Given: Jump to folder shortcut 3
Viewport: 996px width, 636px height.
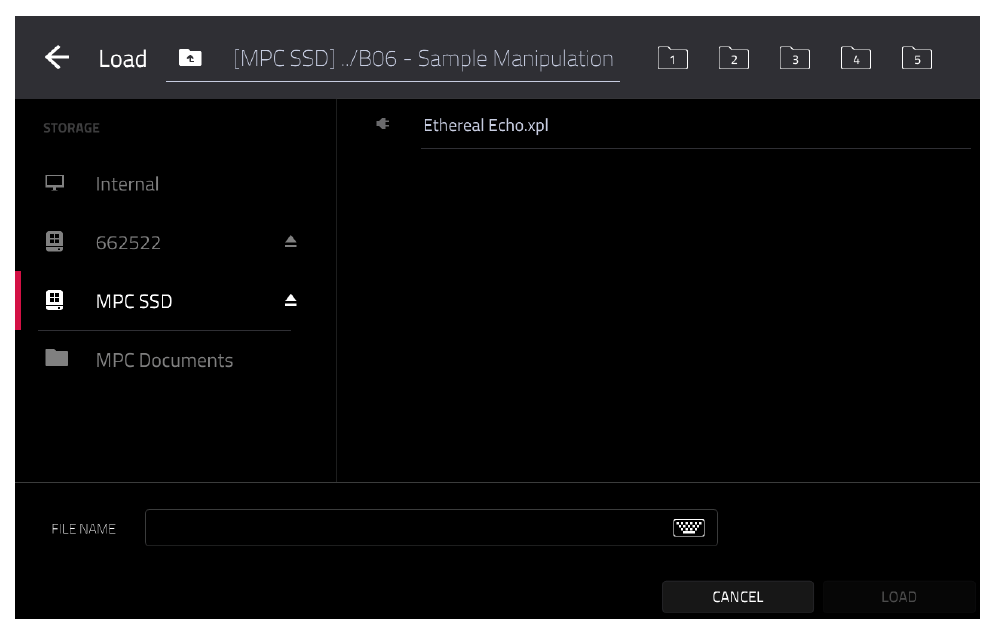Looking at the screenshot, I should point(795,58).
